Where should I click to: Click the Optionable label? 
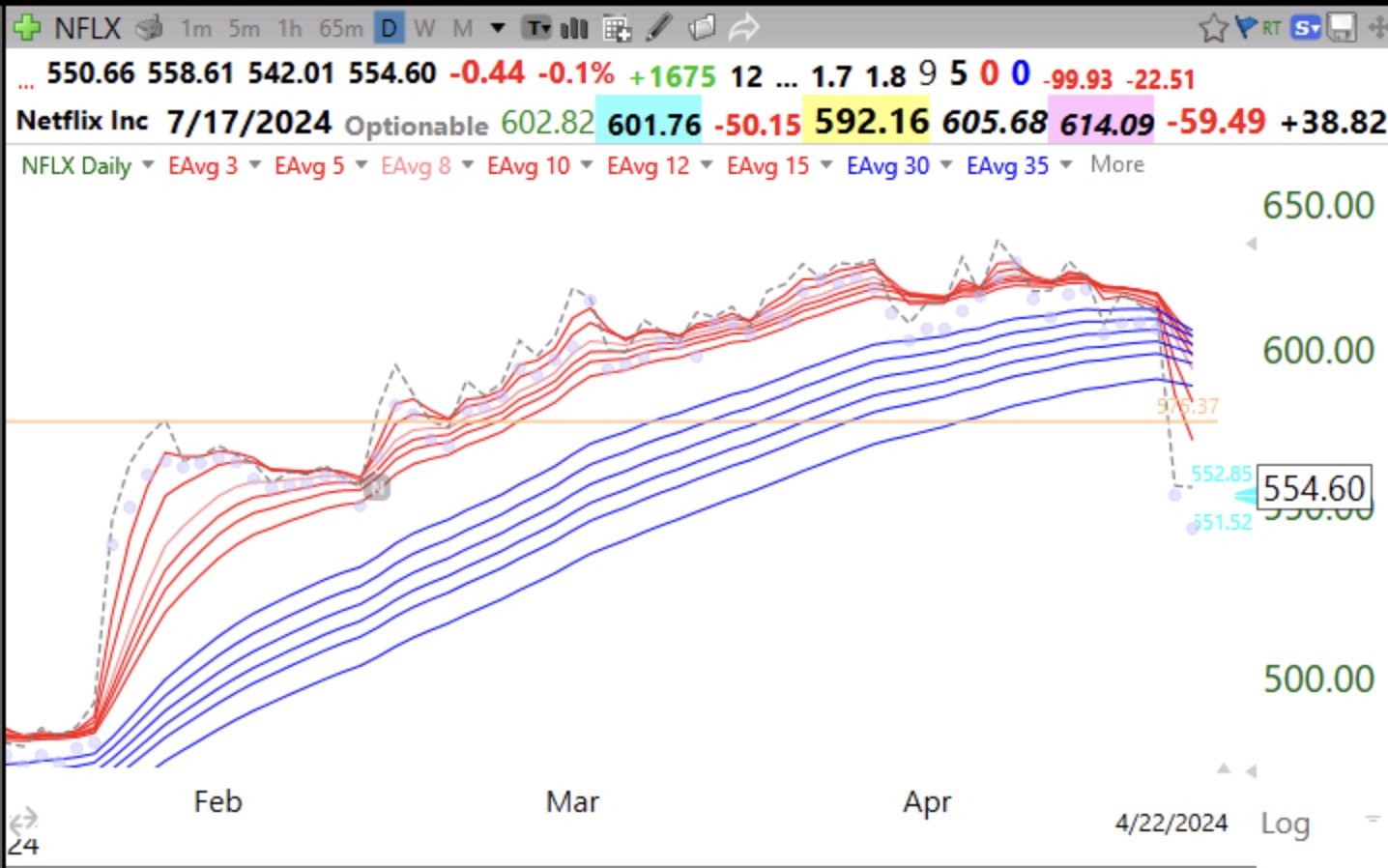point(417,126)
